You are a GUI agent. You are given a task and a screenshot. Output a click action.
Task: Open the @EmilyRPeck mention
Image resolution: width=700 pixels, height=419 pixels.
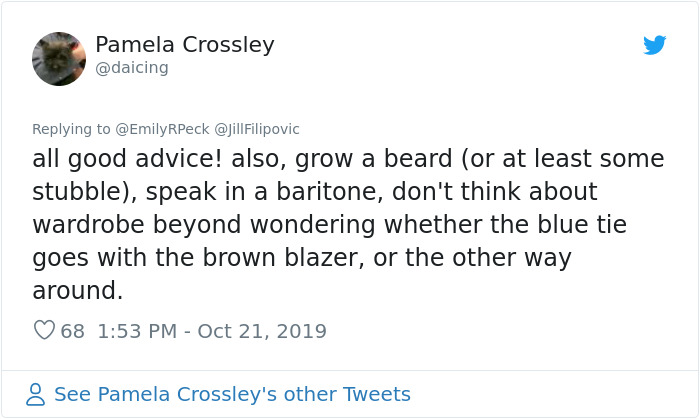point(163,129)
